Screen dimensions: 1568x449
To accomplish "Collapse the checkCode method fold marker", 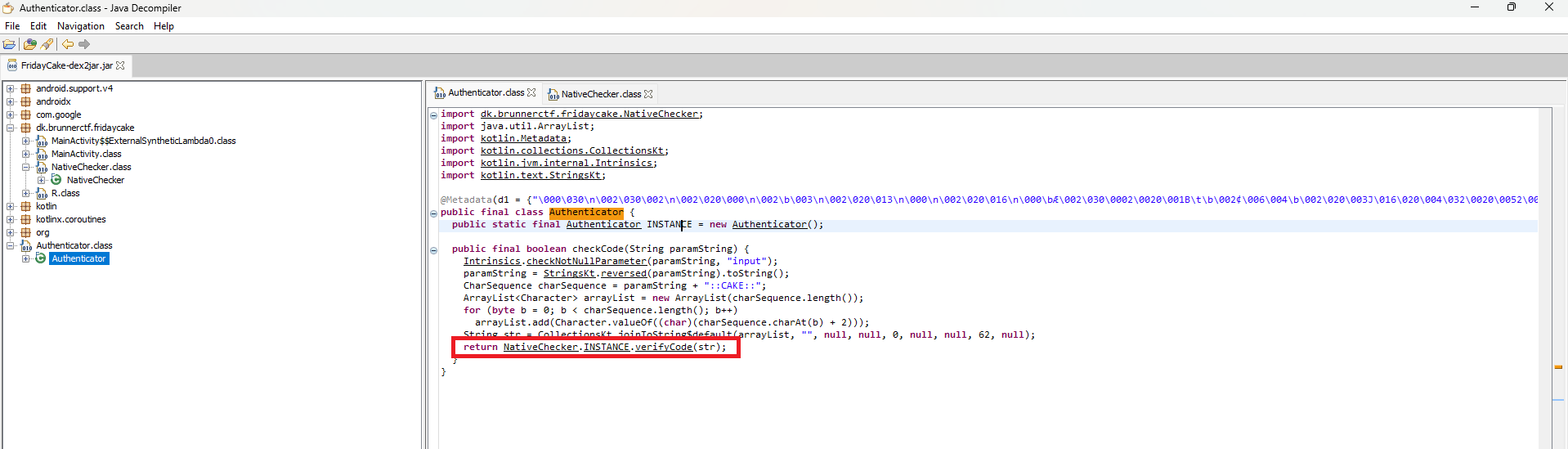I will click(x=433, y=249).
